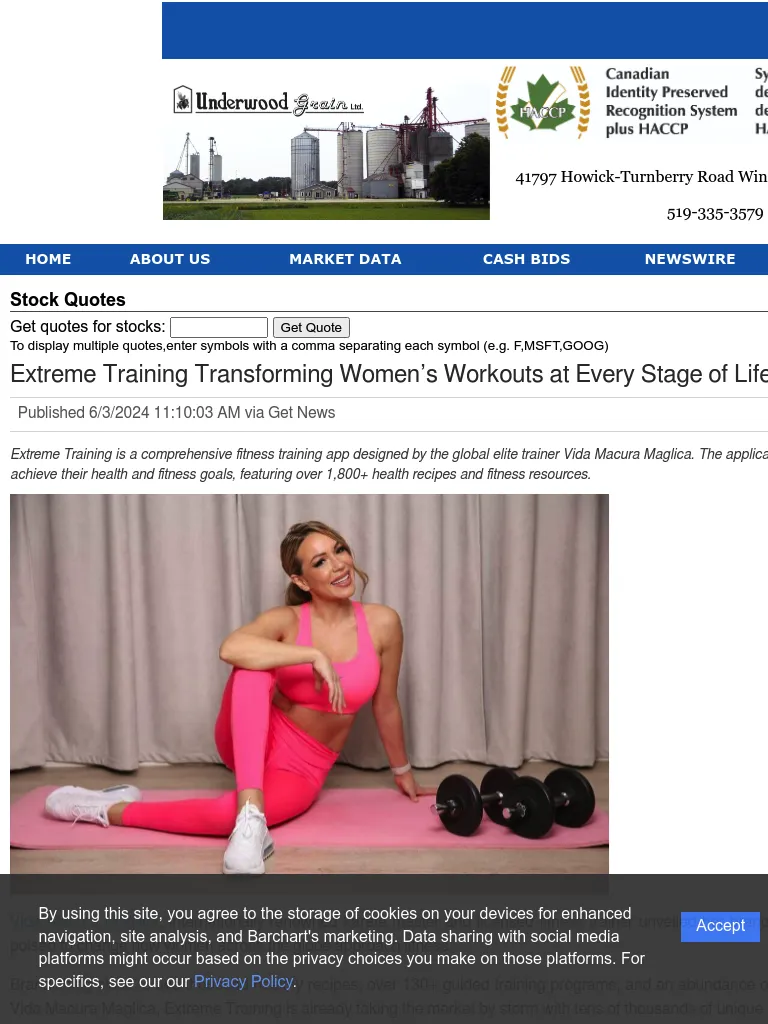Click the fitness trainer photo

(x=310, y=684)
